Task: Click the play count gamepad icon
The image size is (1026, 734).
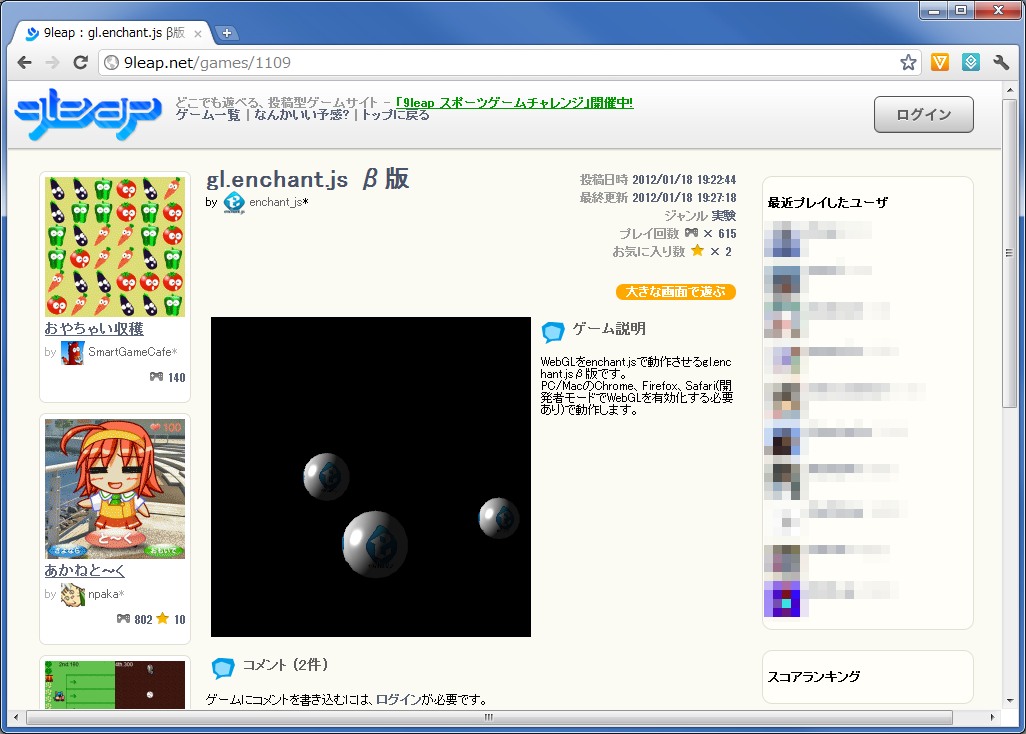Action: (691, 233)
